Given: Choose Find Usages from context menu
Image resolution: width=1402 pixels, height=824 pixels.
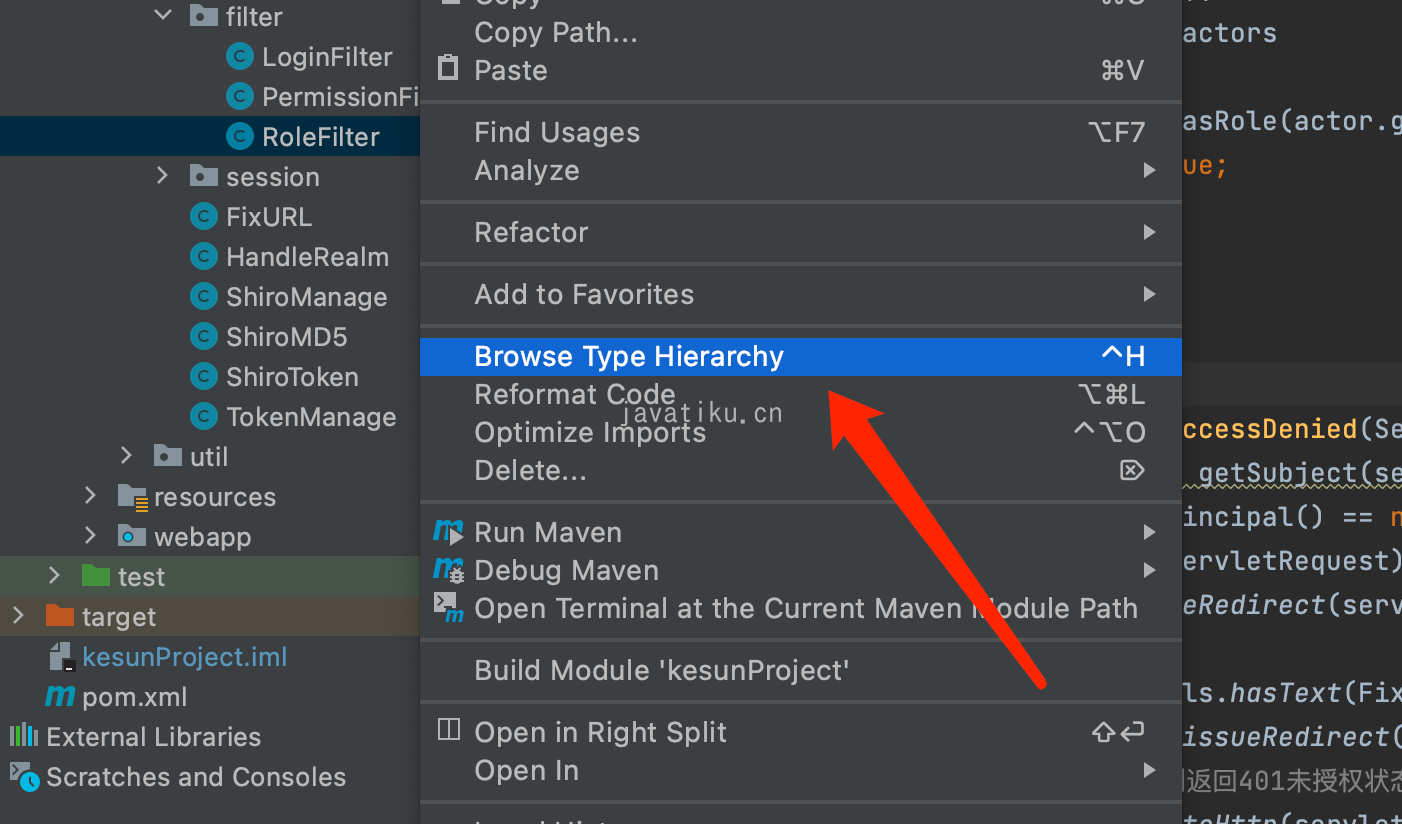Looking at the screenshot, I should point(557,133).
